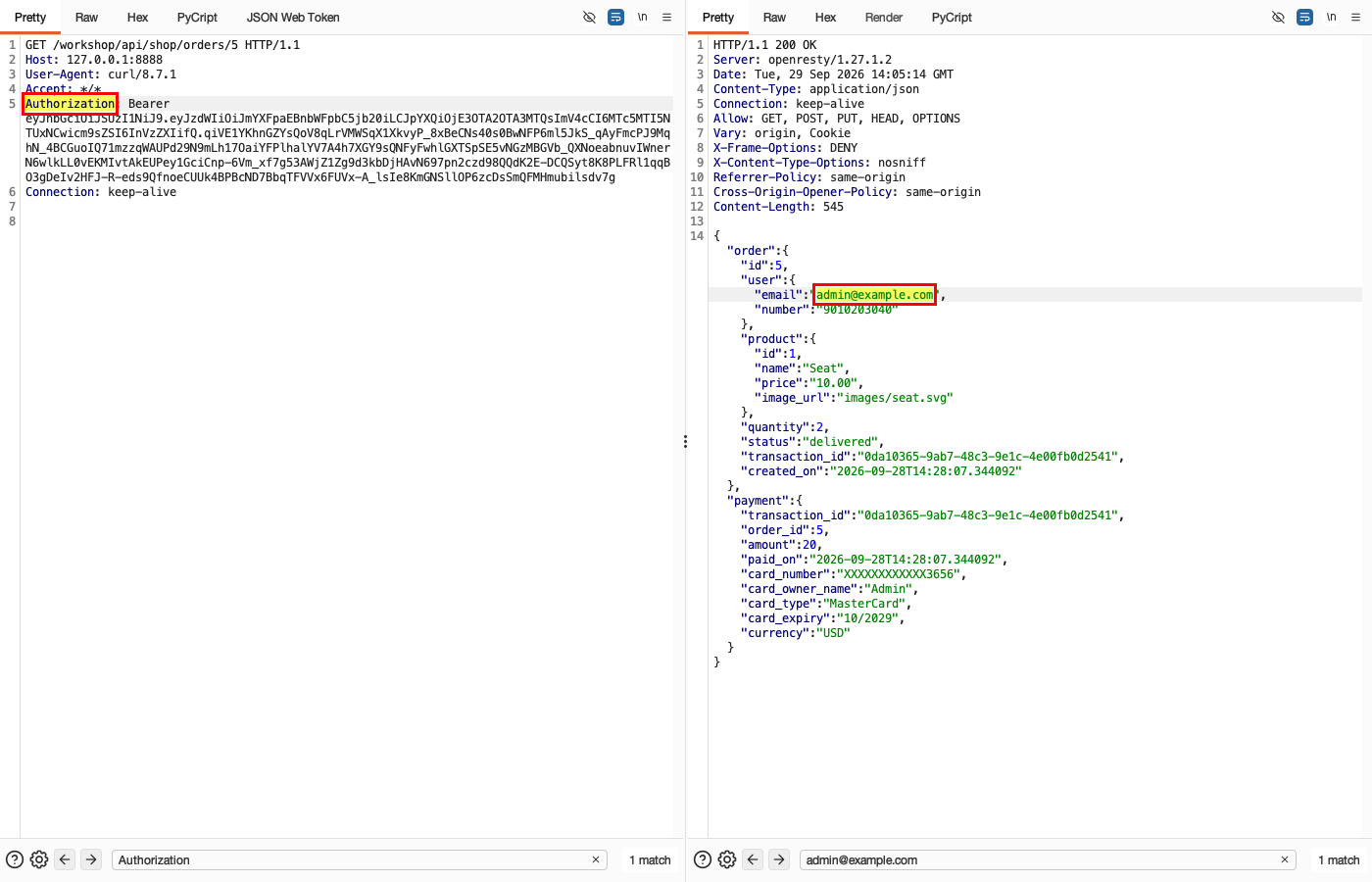The image size is (1372, 882).
Task: Open the request panel hamburger menu
Action: click(667, 18)
